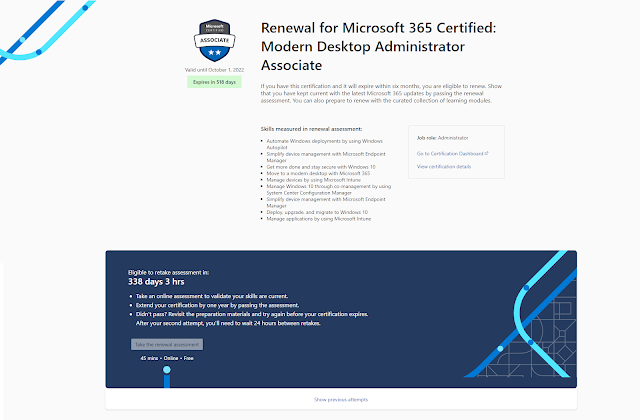Screen dimensions: 640x420
Task: Click the 45 mins • Online • Free text
Action: tap(167, 358)
